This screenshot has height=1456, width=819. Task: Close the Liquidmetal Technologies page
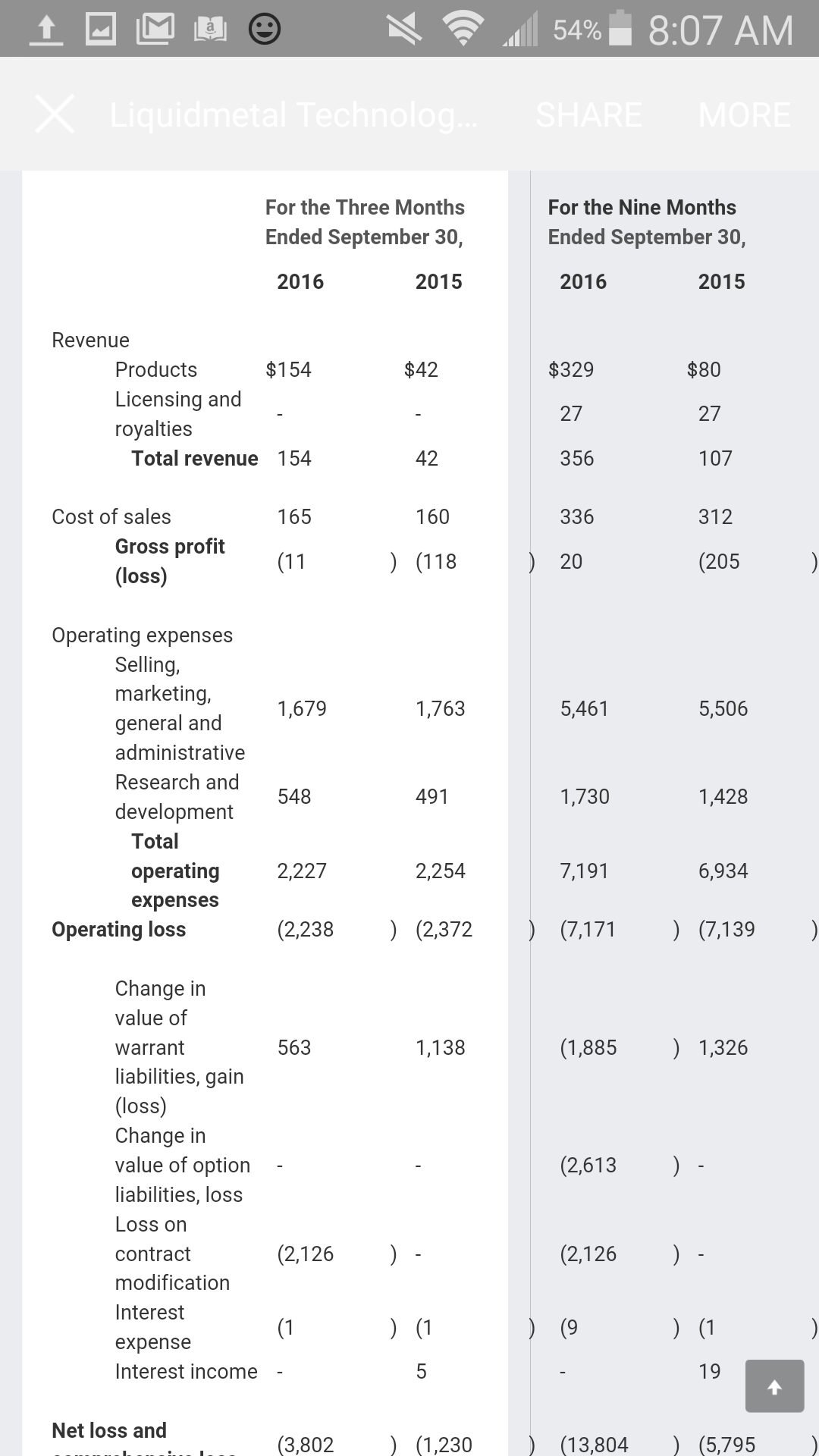(x=55, y=115)
